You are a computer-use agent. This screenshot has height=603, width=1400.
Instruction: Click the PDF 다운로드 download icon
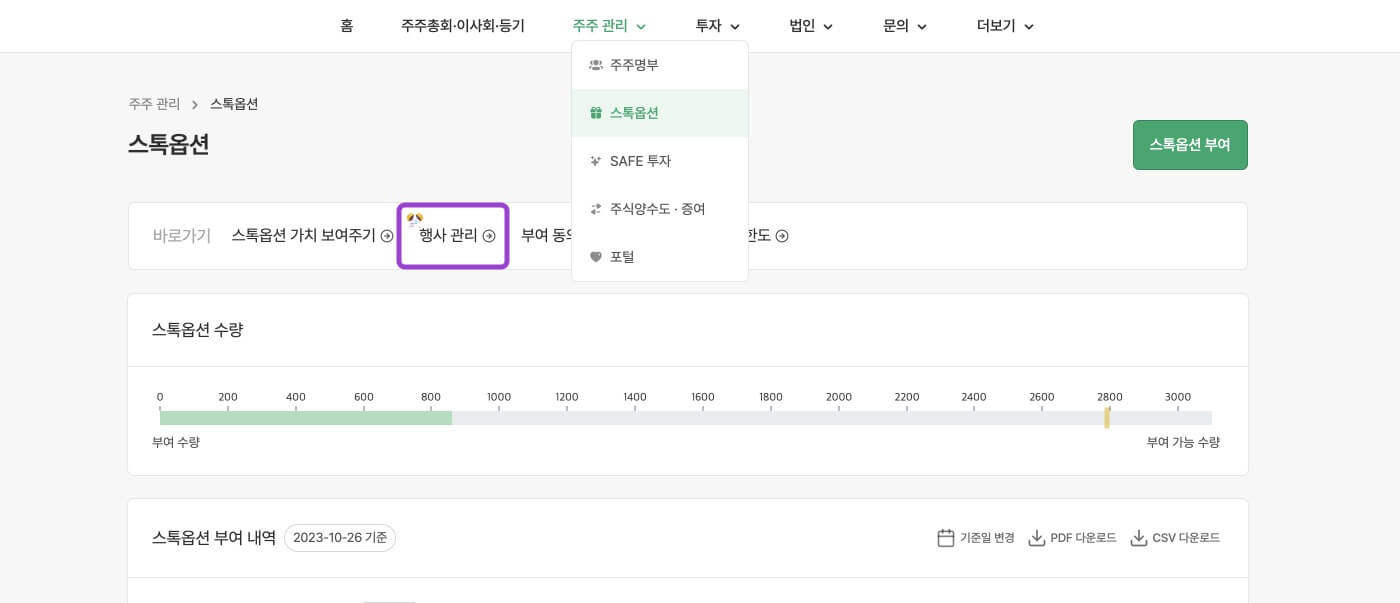(x=1037, y=538)
